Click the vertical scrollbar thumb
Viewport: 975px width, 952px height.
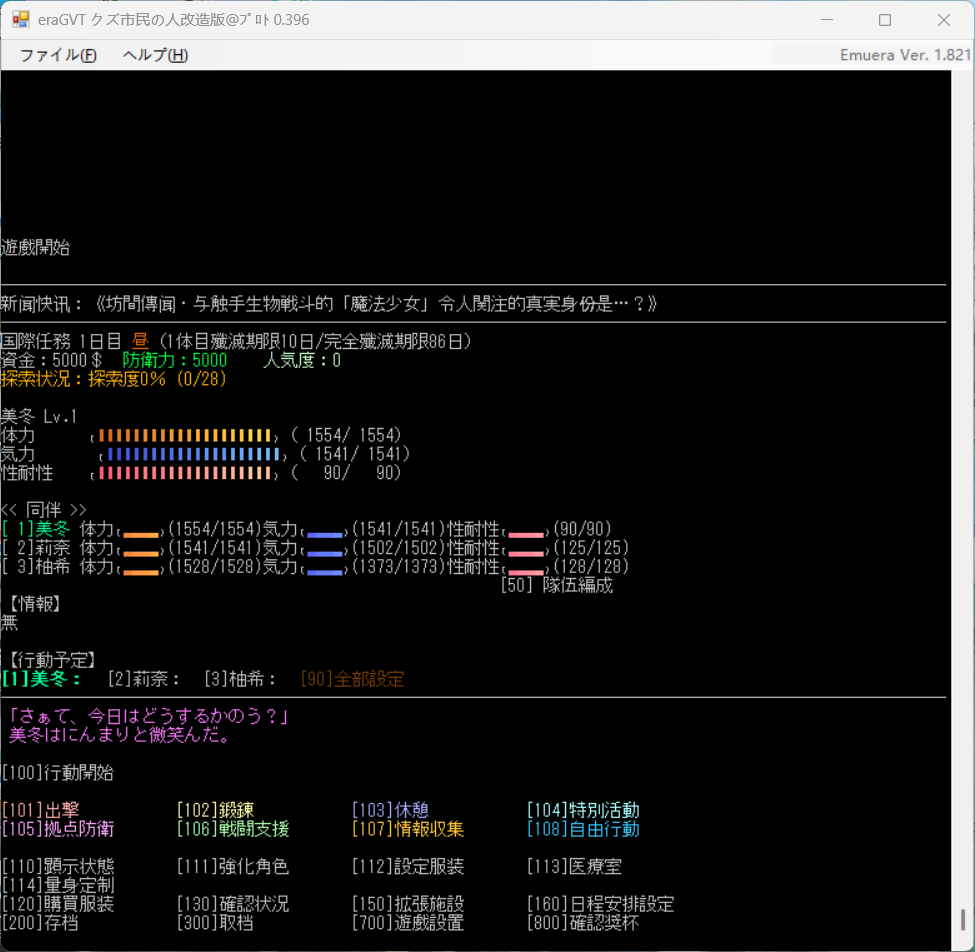point(963,919)
